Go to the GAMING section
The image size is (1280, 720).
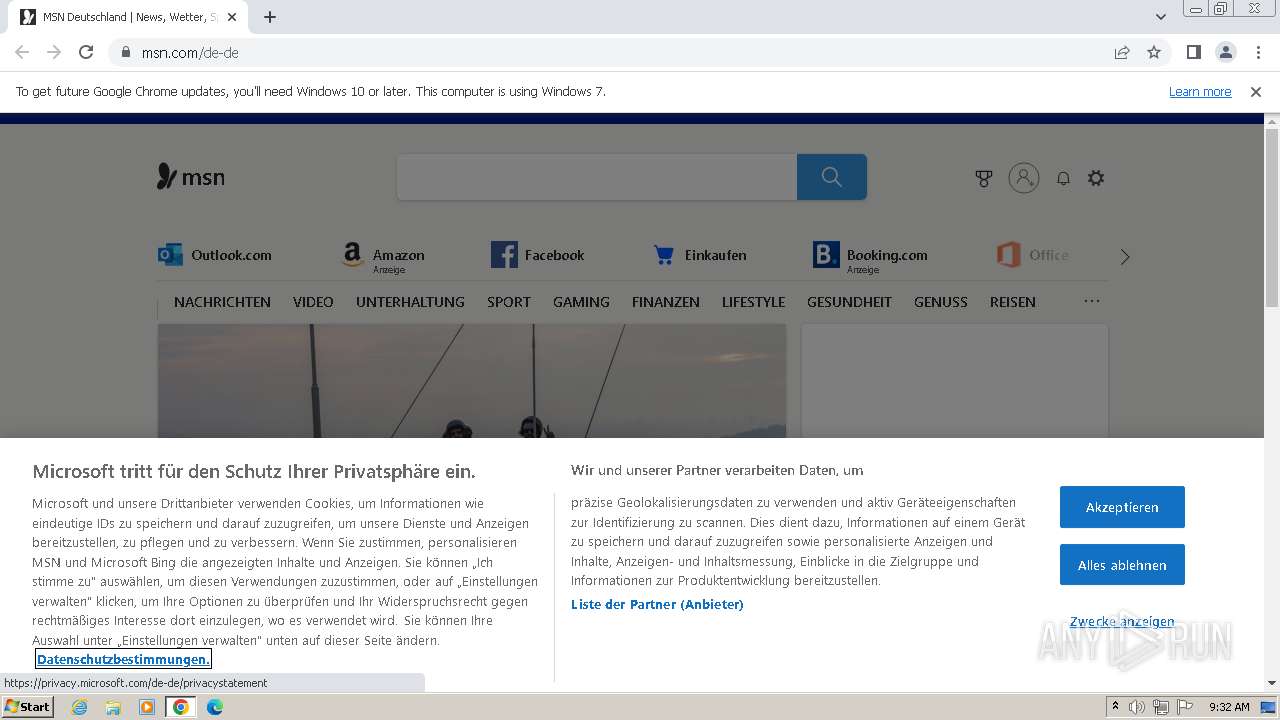581,302
